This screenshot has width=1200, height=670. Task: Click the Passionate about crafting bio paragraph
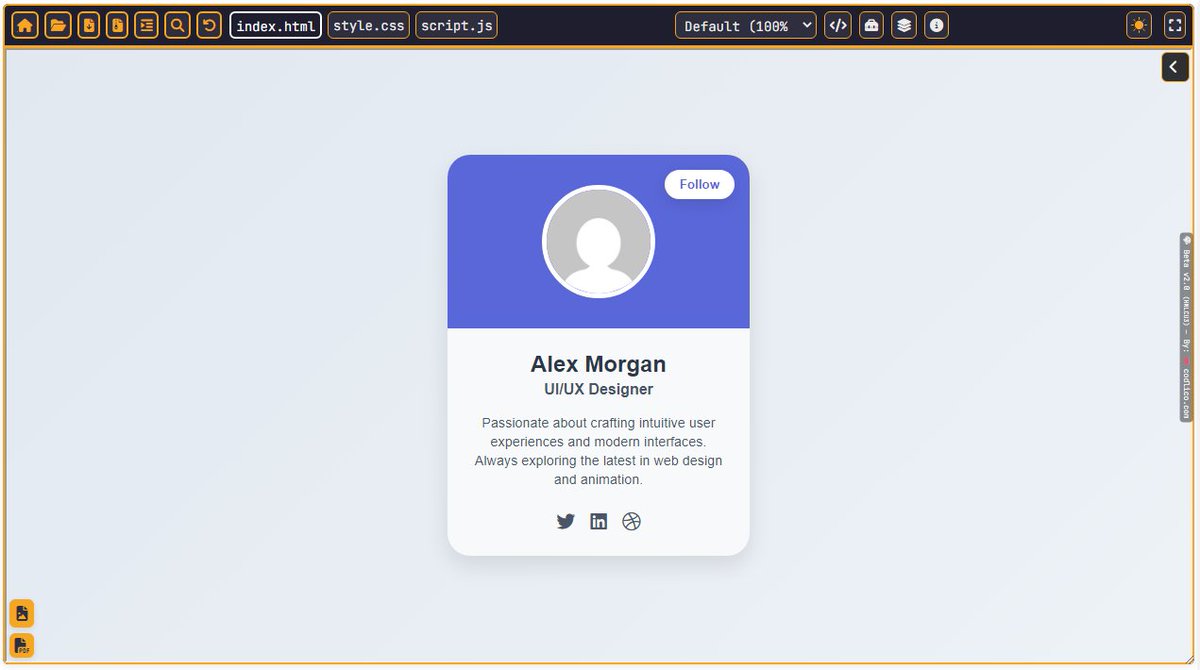[x=598, y=451]
